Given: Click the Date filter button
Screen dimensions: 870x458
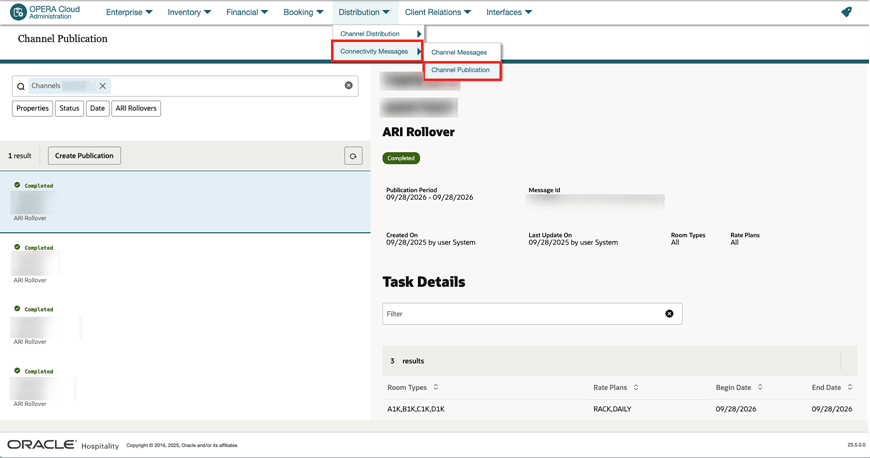Looking at the screenshot, I should 97,108.
